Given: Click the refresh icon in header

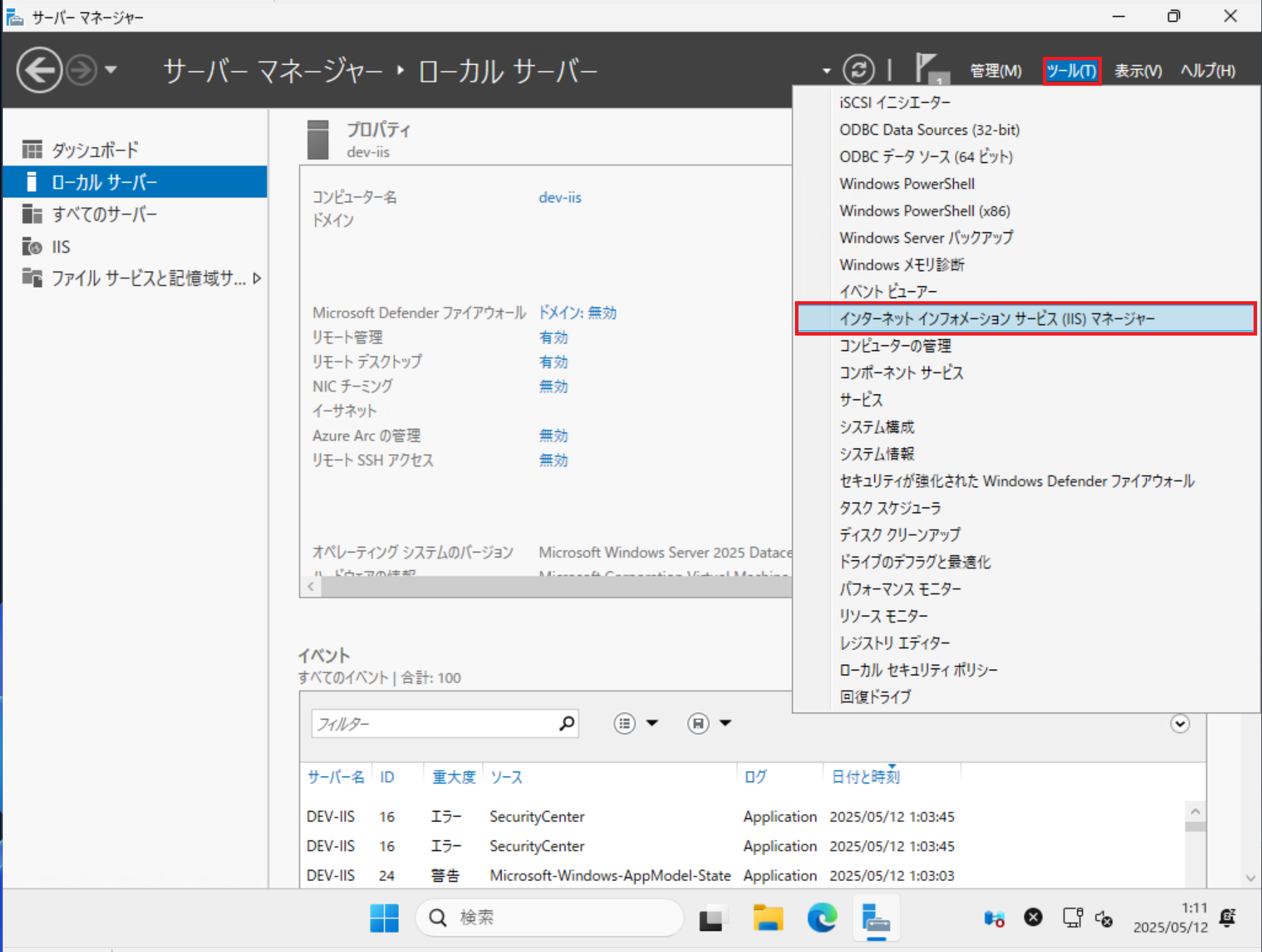Looking at the screenshot, I should tap(858, 70).
